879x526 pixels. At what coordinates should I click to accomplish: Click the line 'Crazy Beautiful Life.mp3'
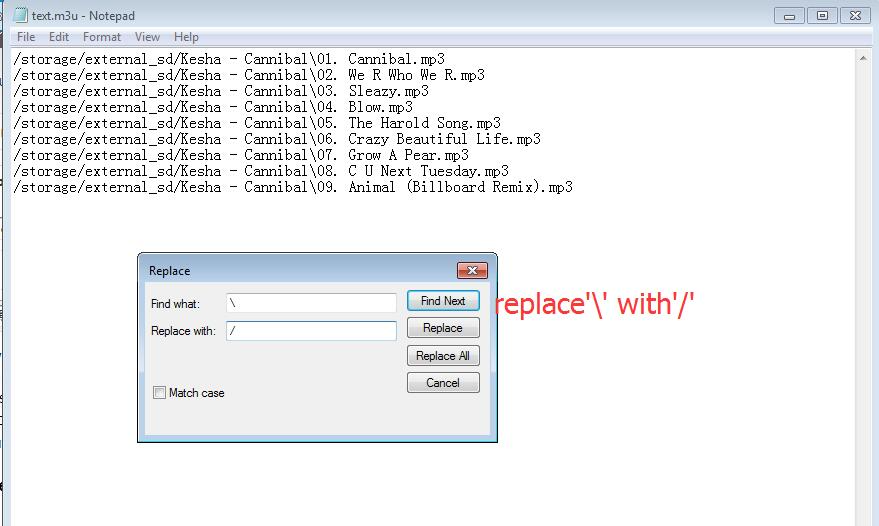click(277, 139)
